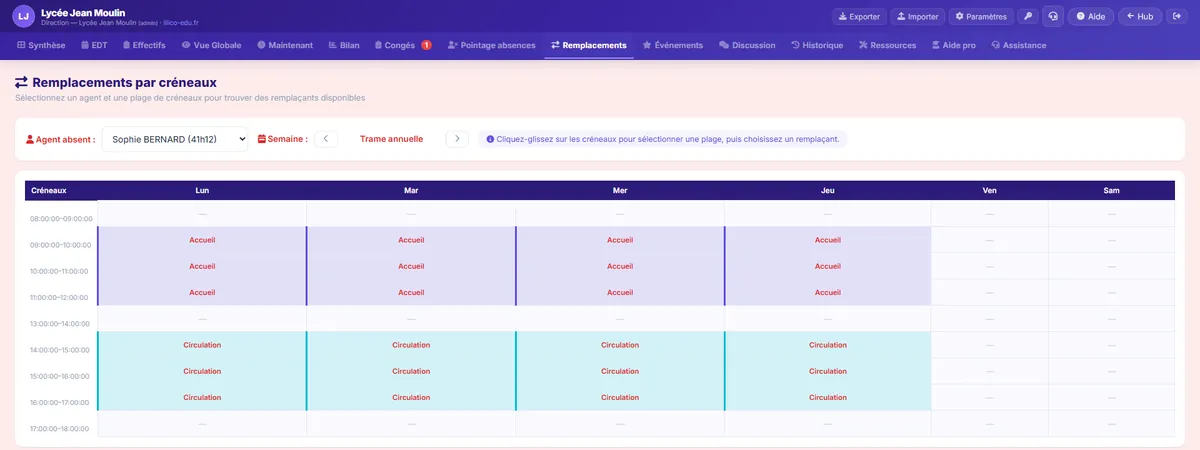Open the Bilan tab

tap(344, 45)
